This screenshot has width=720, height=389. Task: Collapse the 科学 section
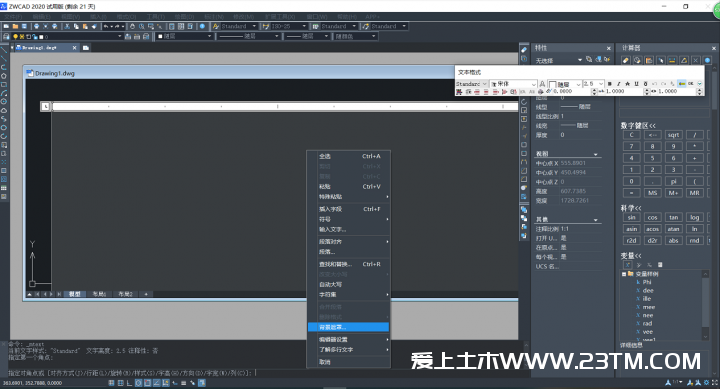pos(631,208)
